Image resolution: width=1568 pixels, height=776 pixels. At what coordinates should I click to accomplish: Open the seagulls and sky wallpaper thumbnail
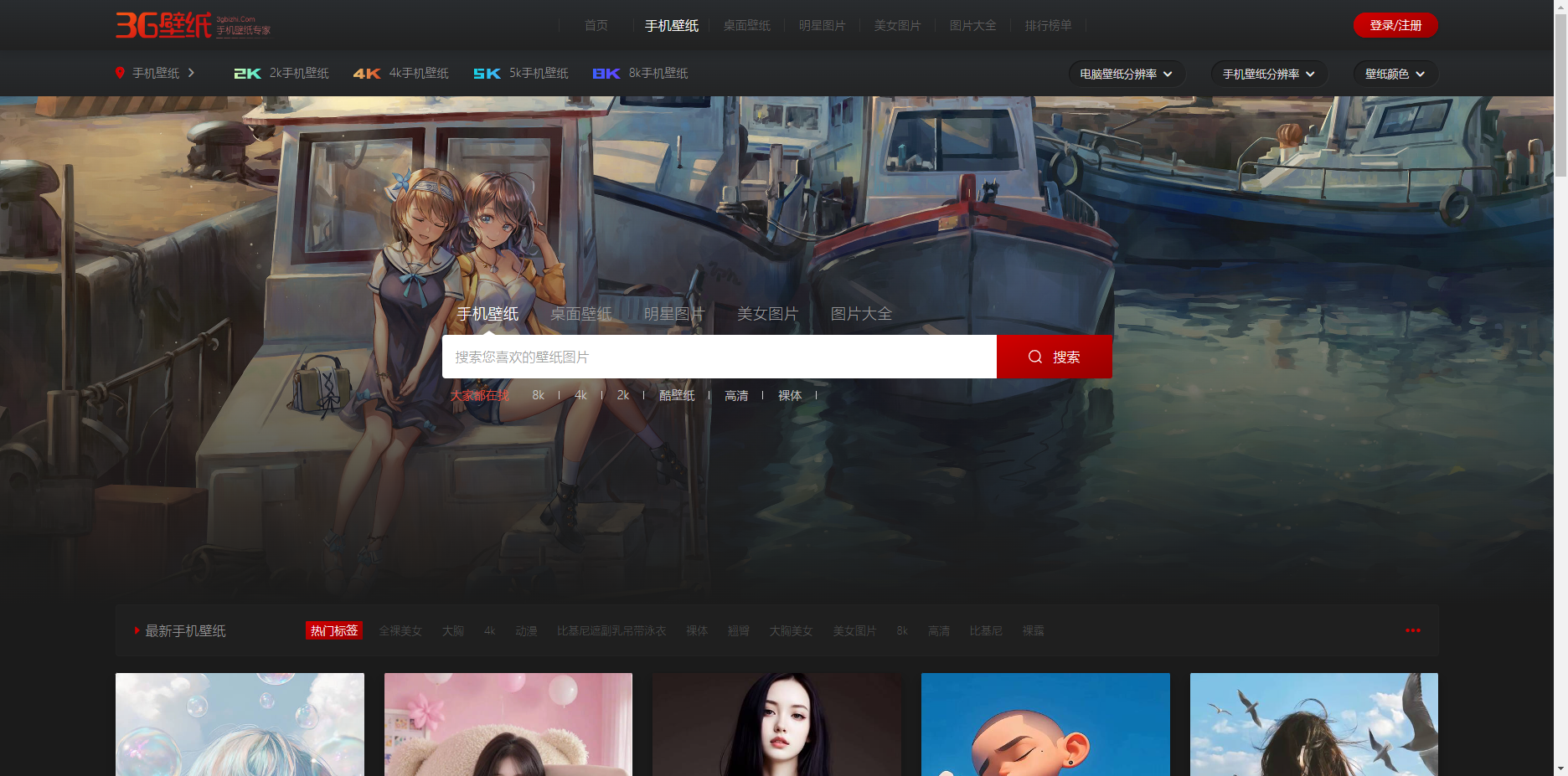pos(1314,724)
